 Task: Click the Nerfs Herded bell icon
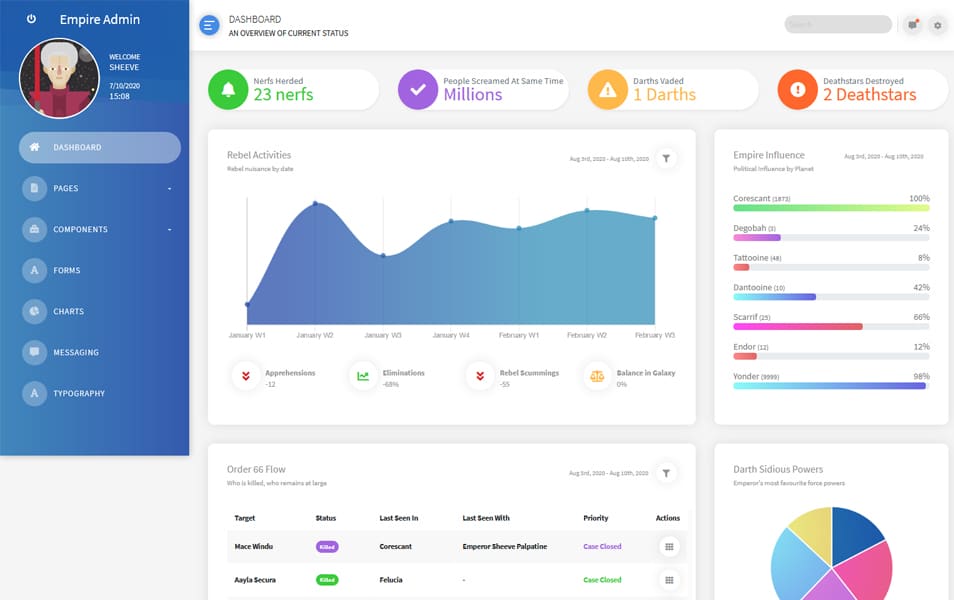[x=227, y=88]
